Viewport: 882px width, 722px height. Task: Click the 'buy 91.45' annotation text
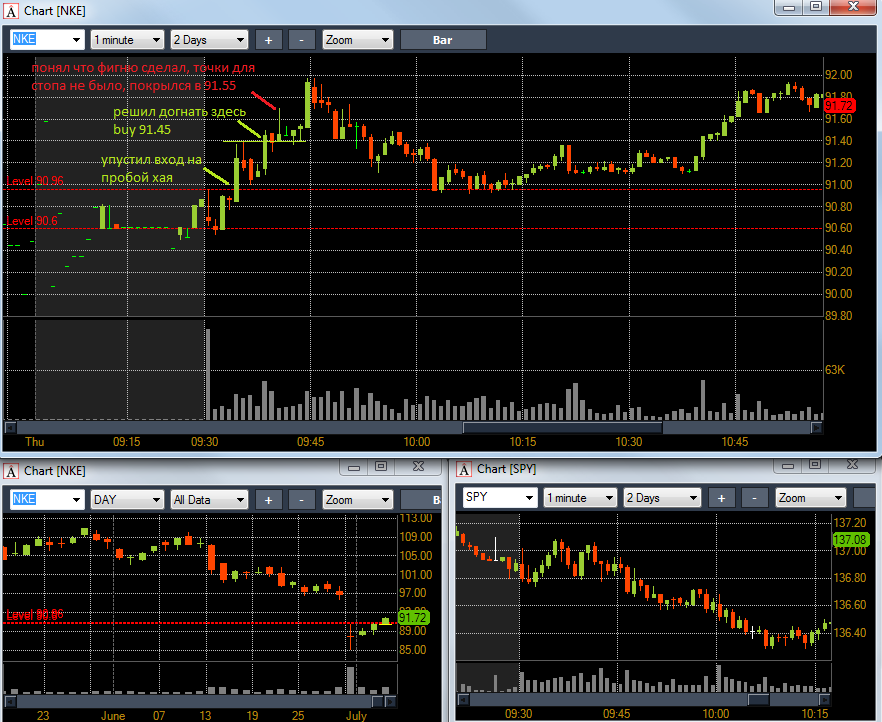click(142, 129)
